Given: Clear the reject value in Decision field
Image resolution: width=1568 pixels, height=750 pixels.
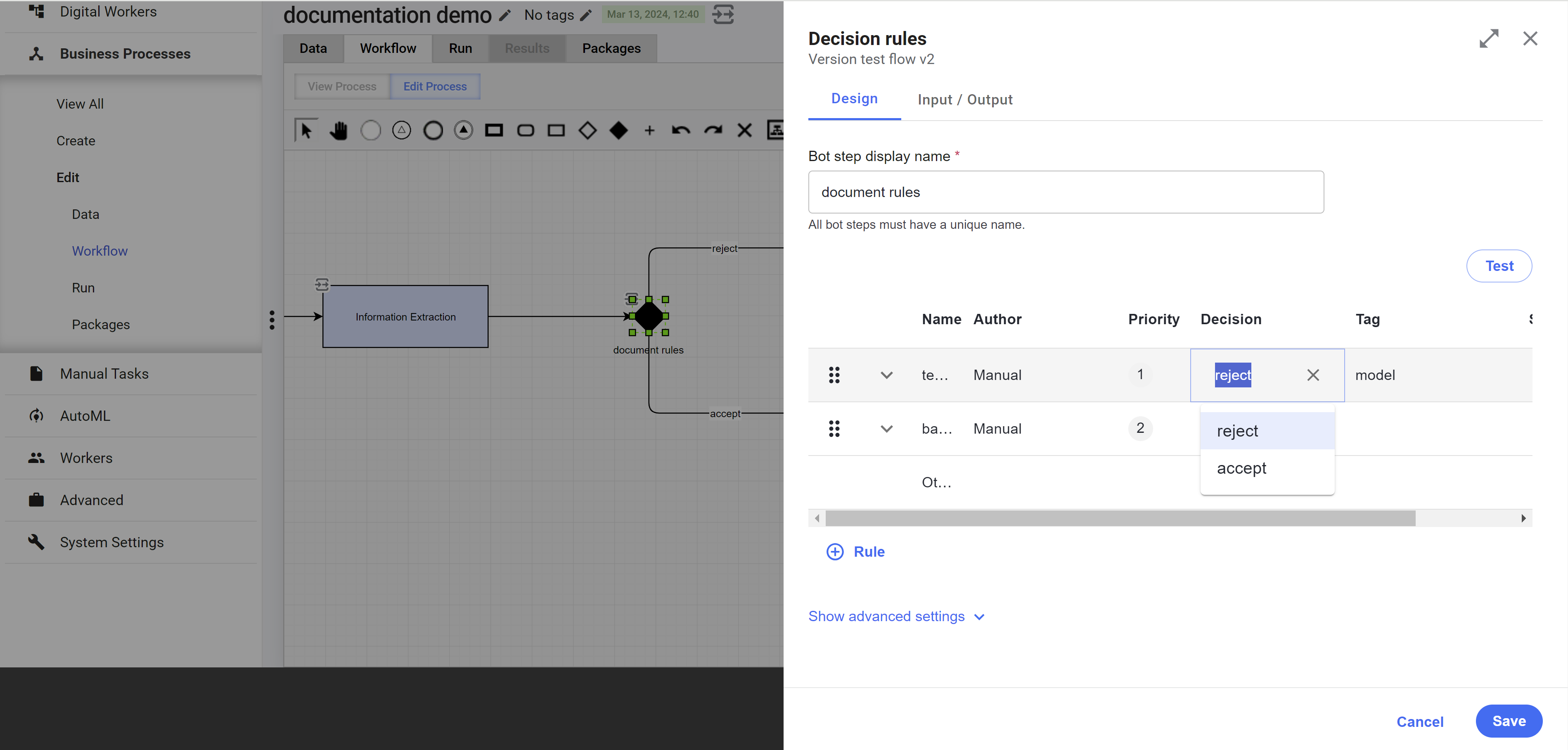Looking at the screenshot, I should coord(1313,375).
